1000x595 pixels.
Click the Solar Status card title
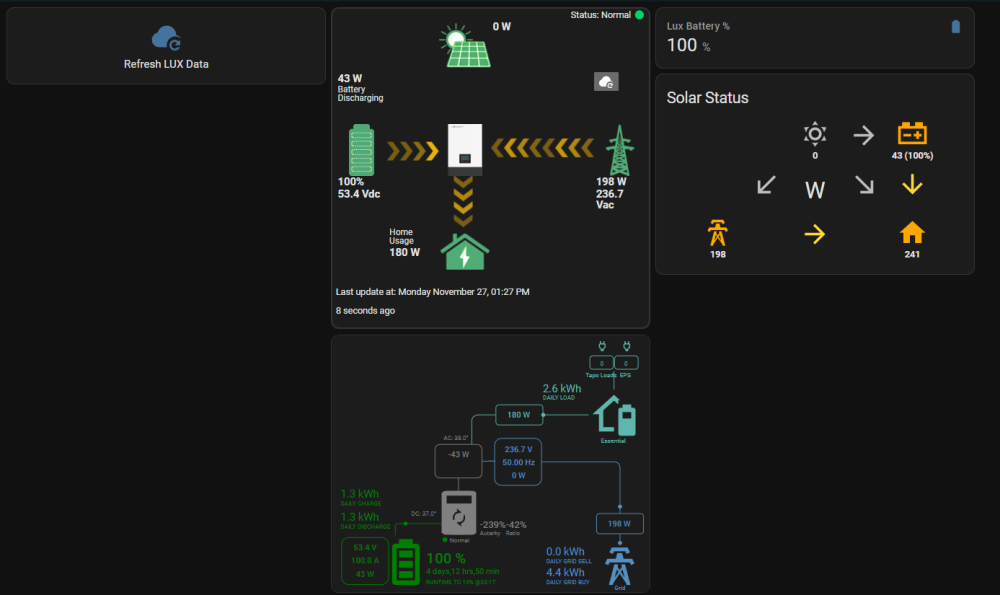pos(707,98)
